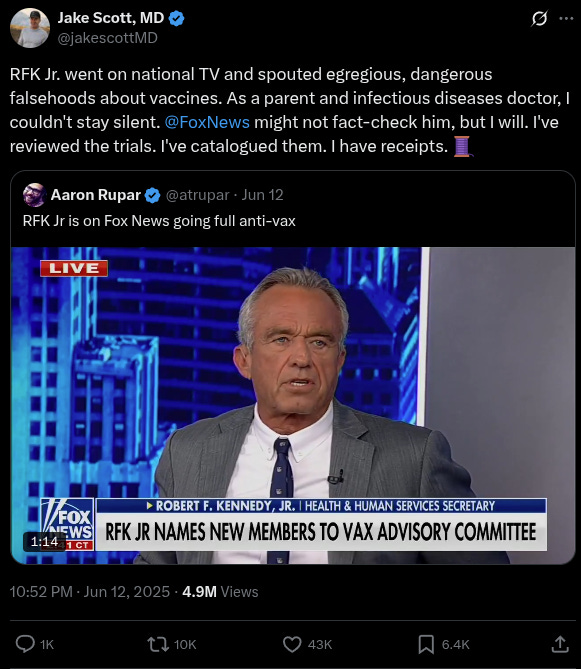
Task: Open the @FoxNews mention link
Action: 207,122
